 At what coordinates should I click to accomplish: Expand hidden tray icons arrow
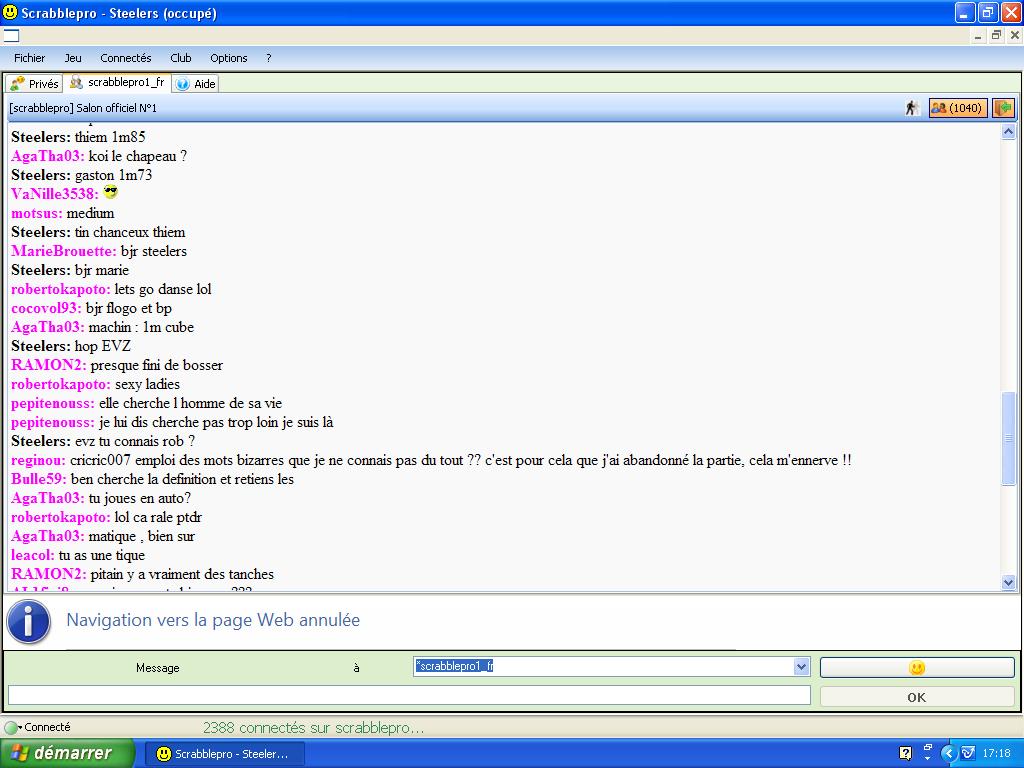[x=948, y=753]
